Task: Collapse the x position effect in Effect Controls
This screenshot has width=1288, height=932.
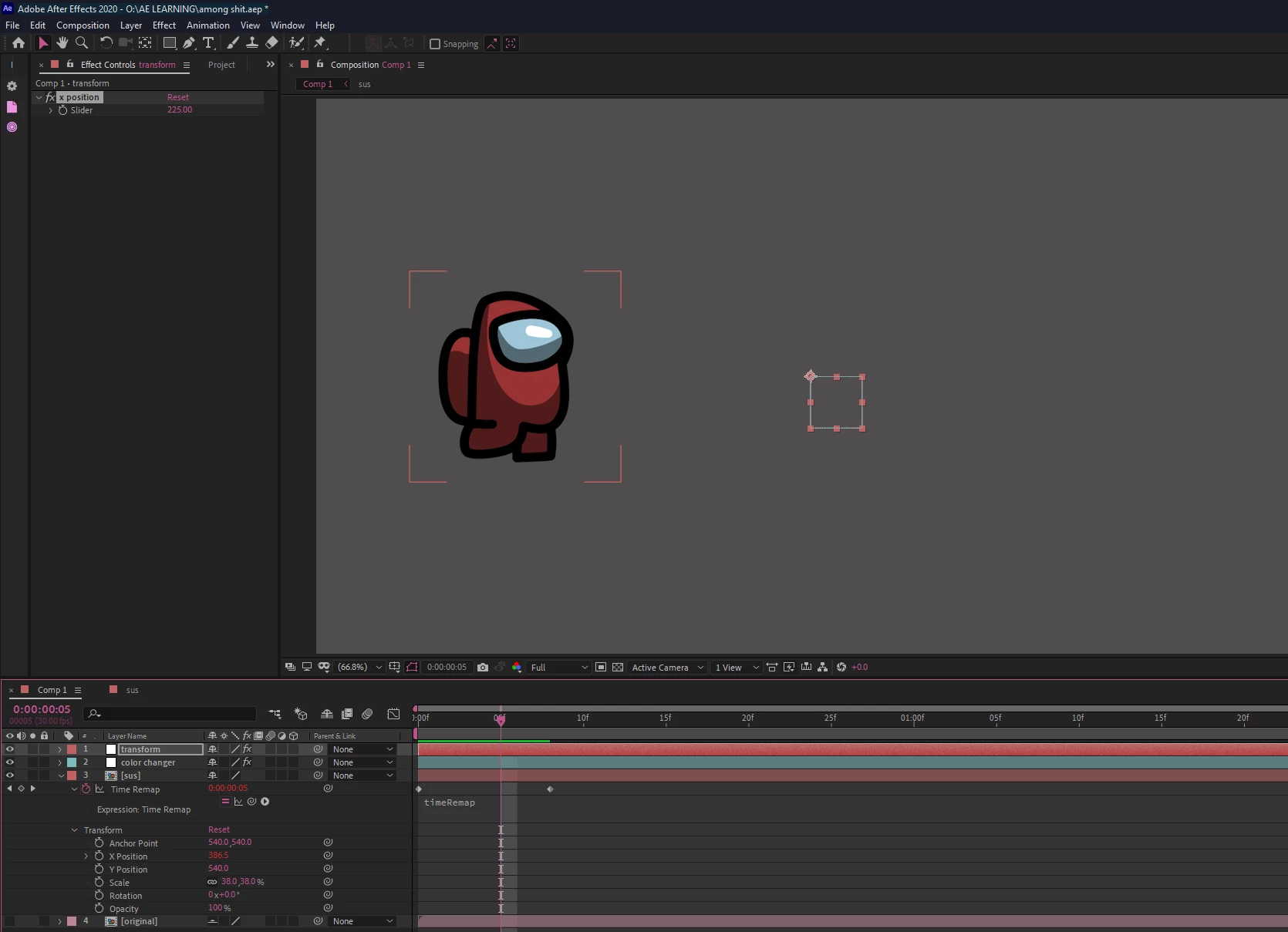Action: point(39,97)
